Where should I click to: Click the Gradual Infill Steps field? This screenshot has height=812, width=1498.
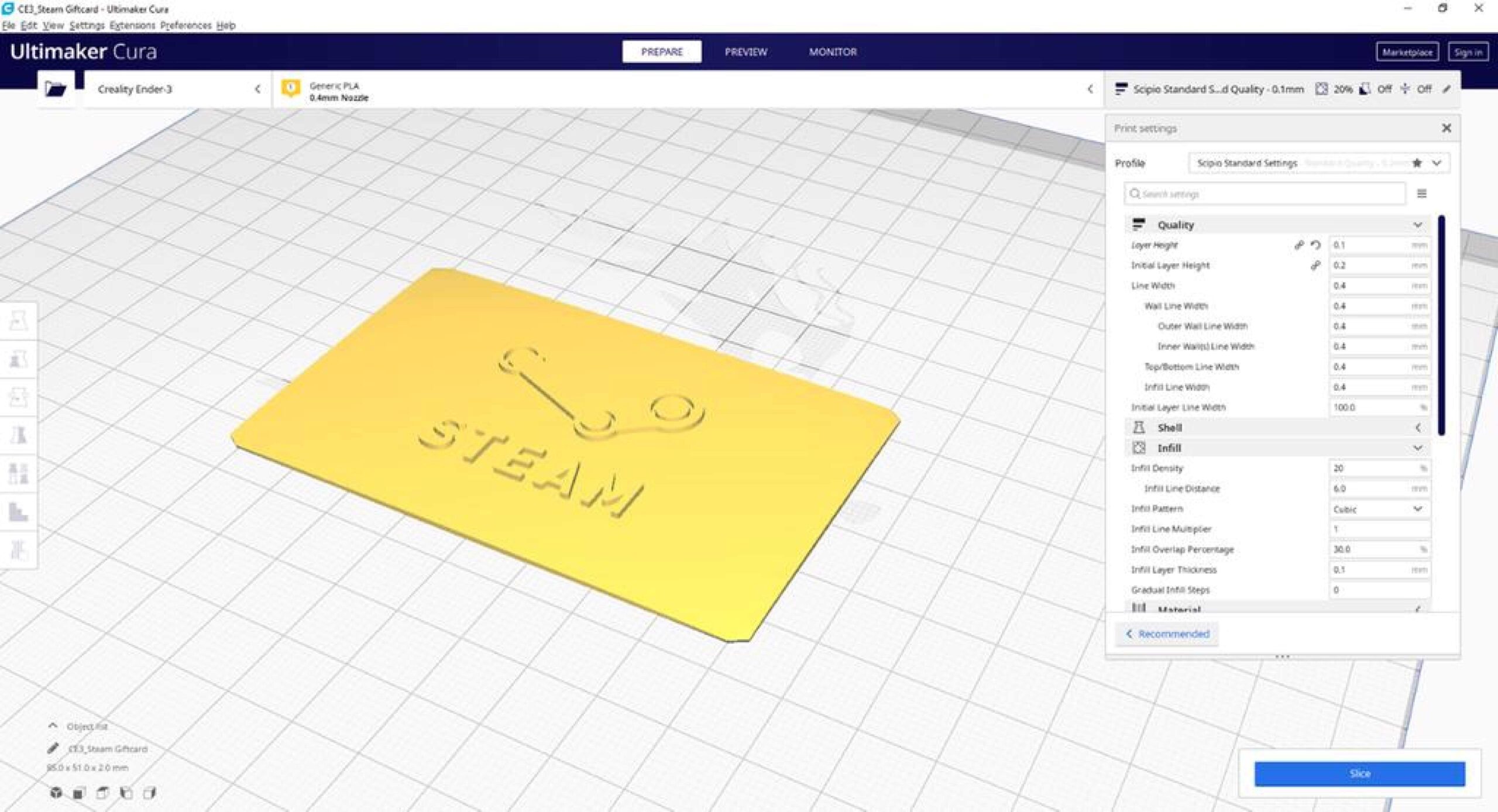[x=1380, y=590]
